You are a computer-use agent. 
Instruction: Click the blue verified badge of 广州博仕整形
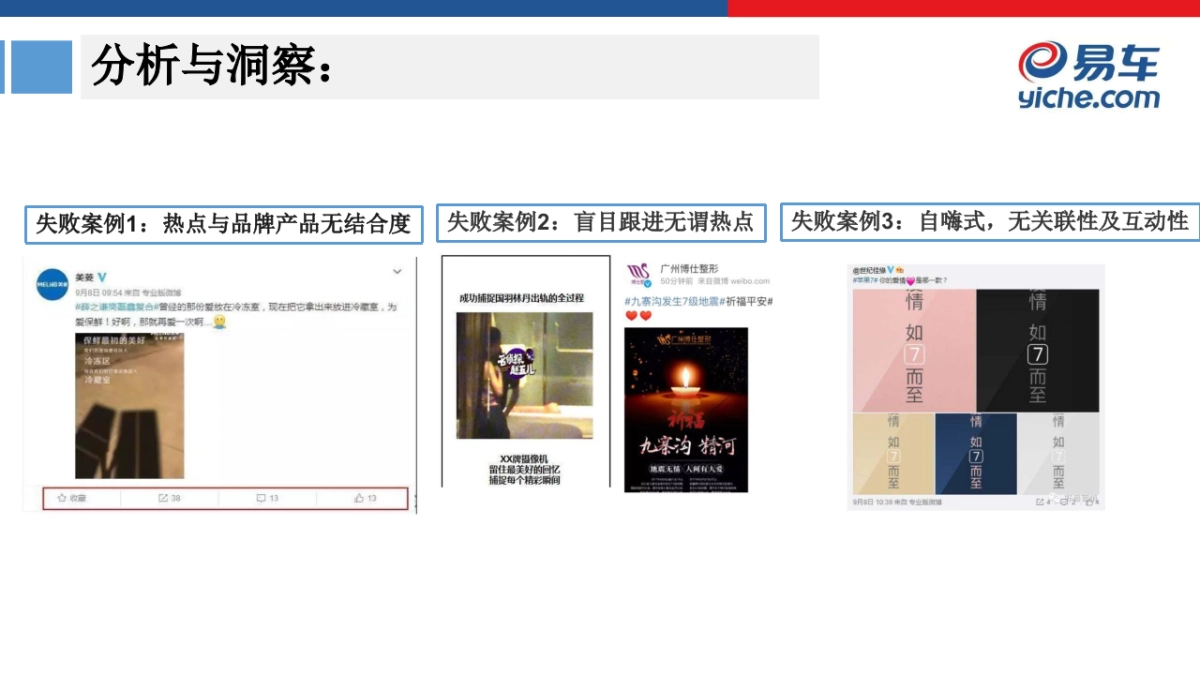tap(647, 283)
